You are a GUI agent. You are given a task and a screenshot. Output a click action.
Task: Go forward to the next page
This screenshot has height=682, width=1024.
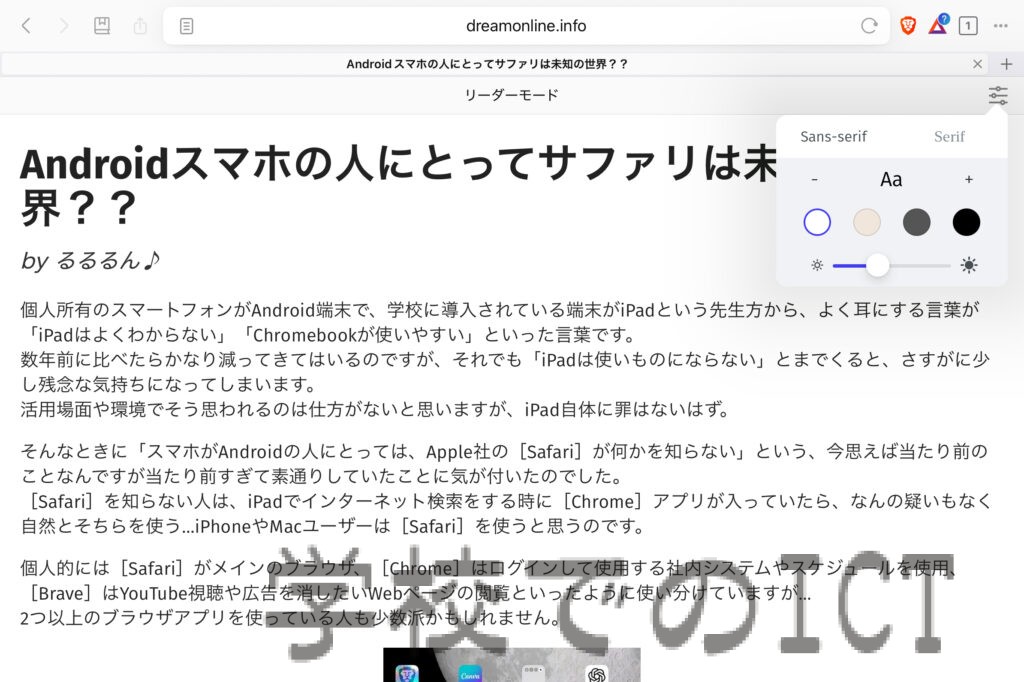(63, 26)
